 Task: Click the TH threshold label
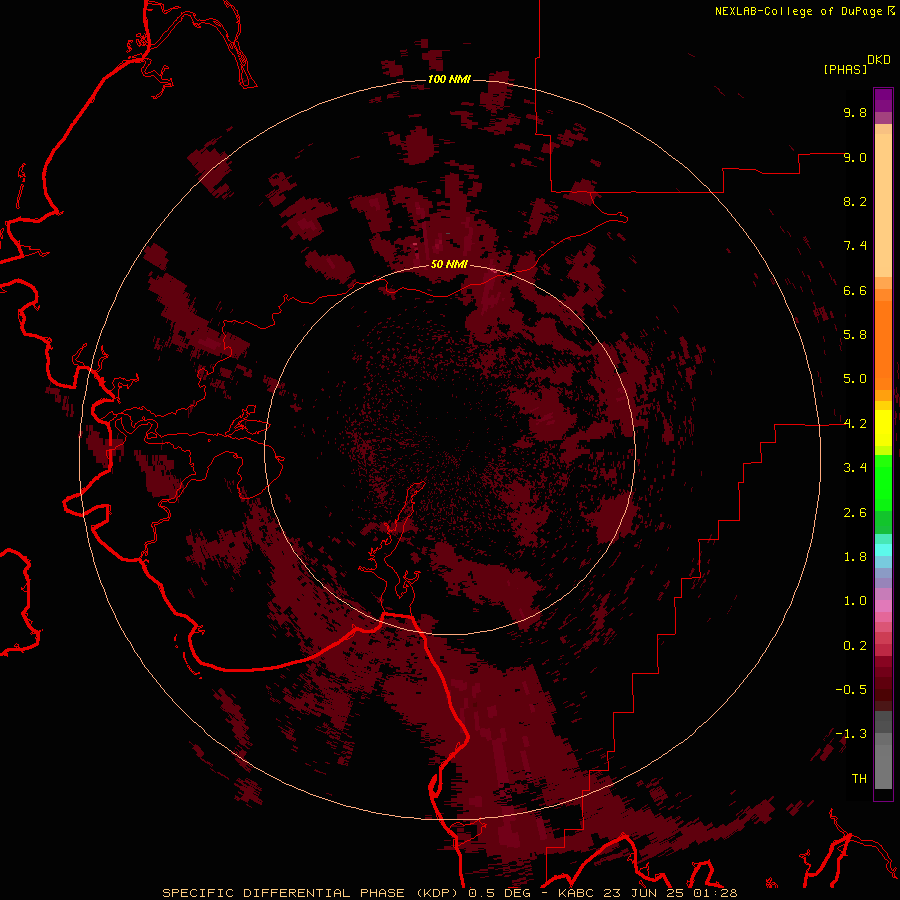(859, 779)
